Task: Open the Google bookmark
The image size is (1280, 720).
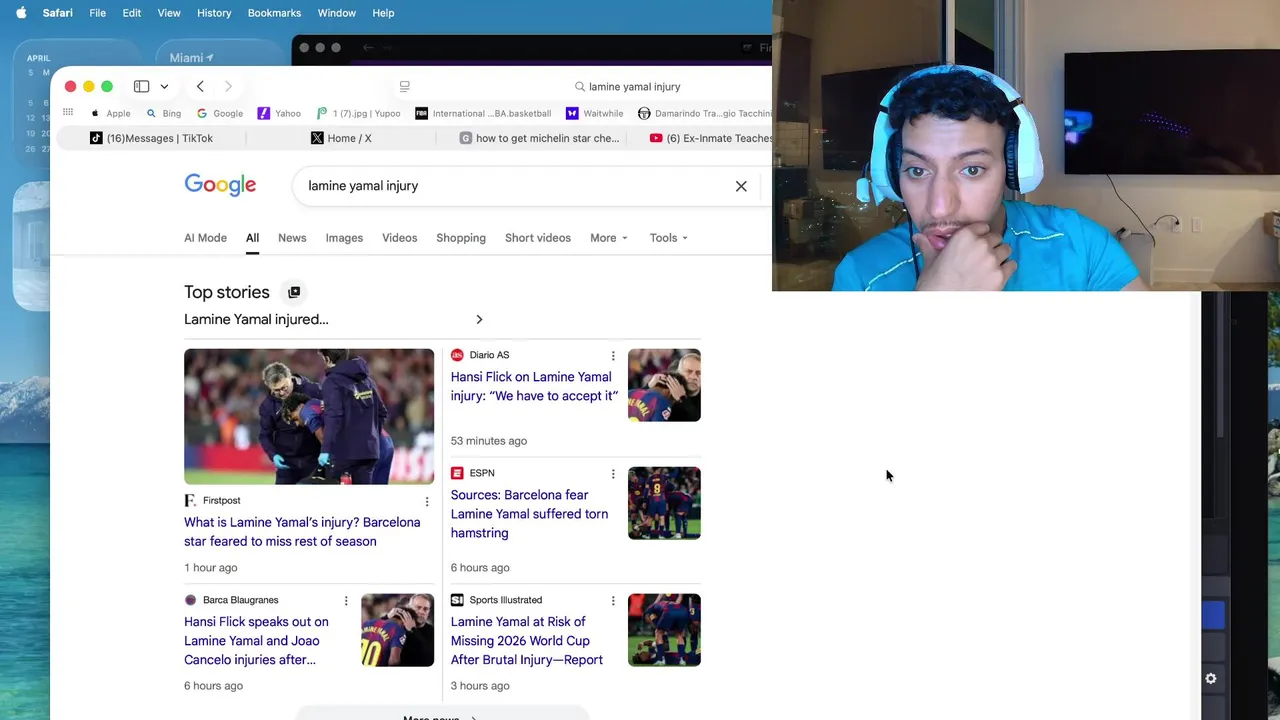Action: click(220, 113)
